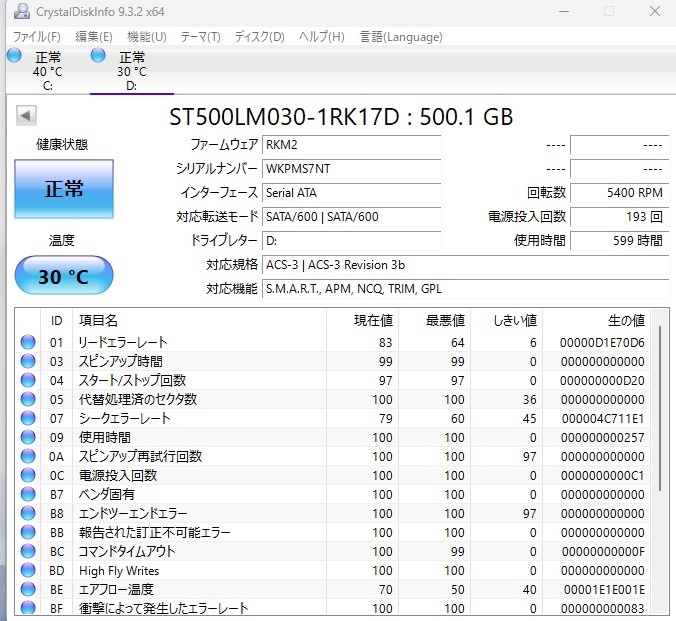Switch to the C: disk tab showing 40 °C
676x621 pixels.
point(47,71)
